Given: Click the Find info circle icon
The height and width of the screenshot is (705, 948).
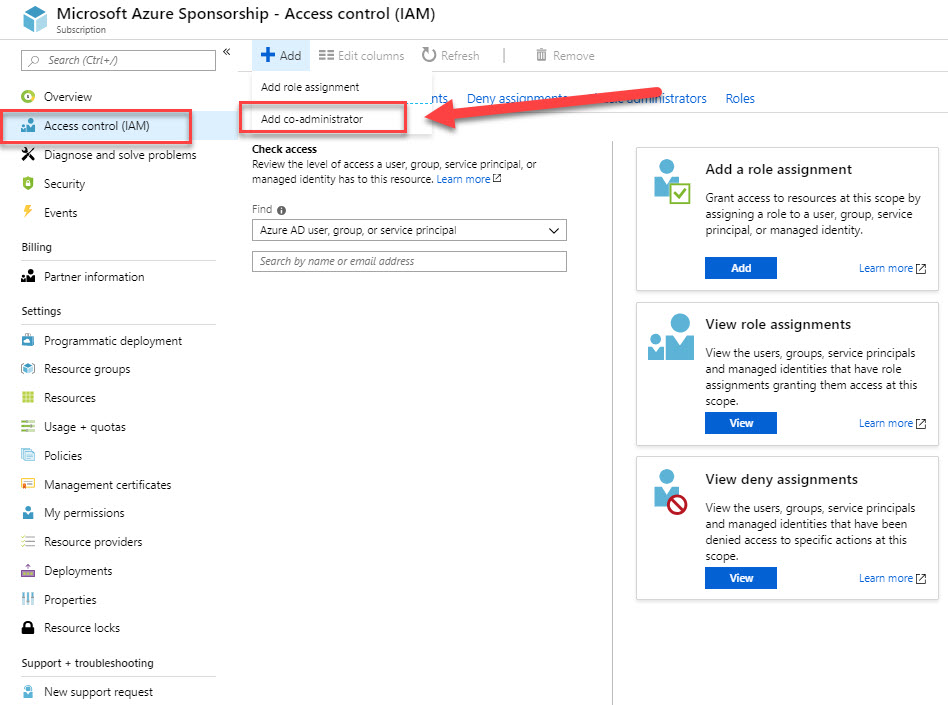Looking at the screenshot, I should (x=281, y=210).
